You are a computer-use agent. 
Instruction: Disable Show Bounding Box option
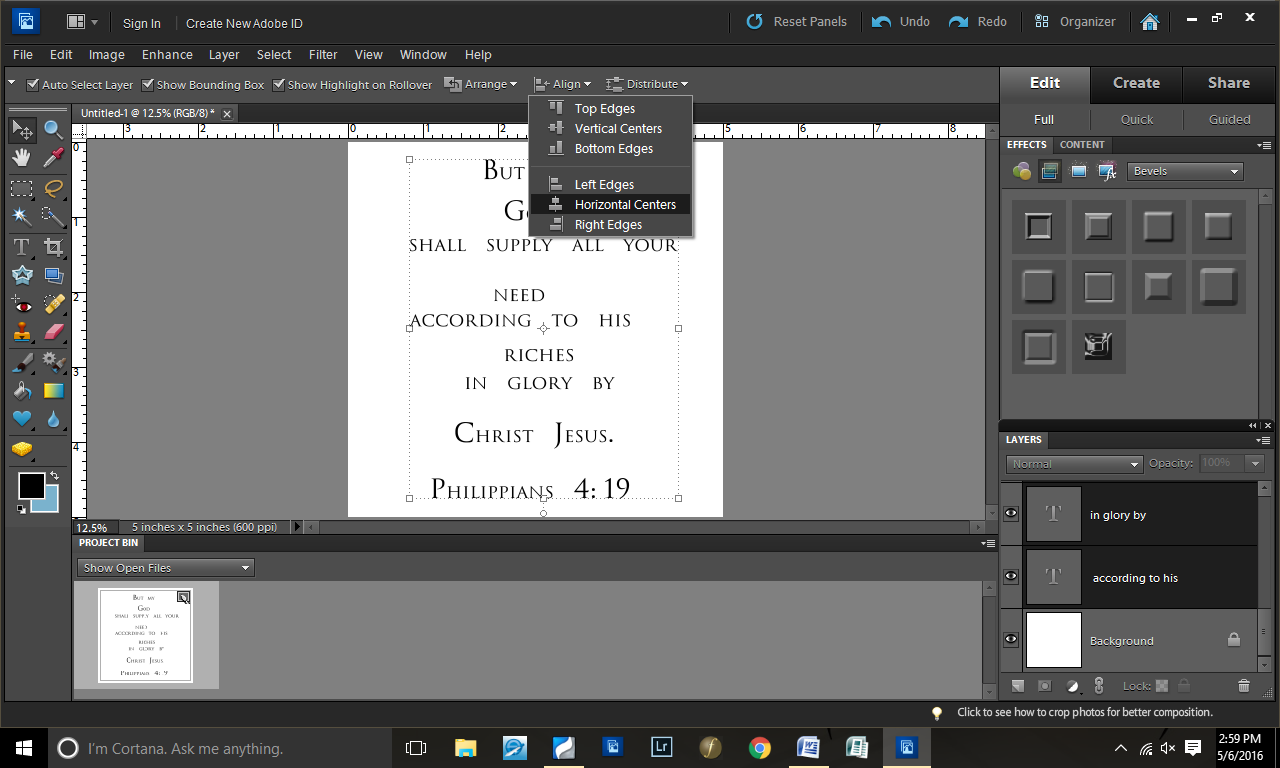pyautogui.click(x=148, y=85)
